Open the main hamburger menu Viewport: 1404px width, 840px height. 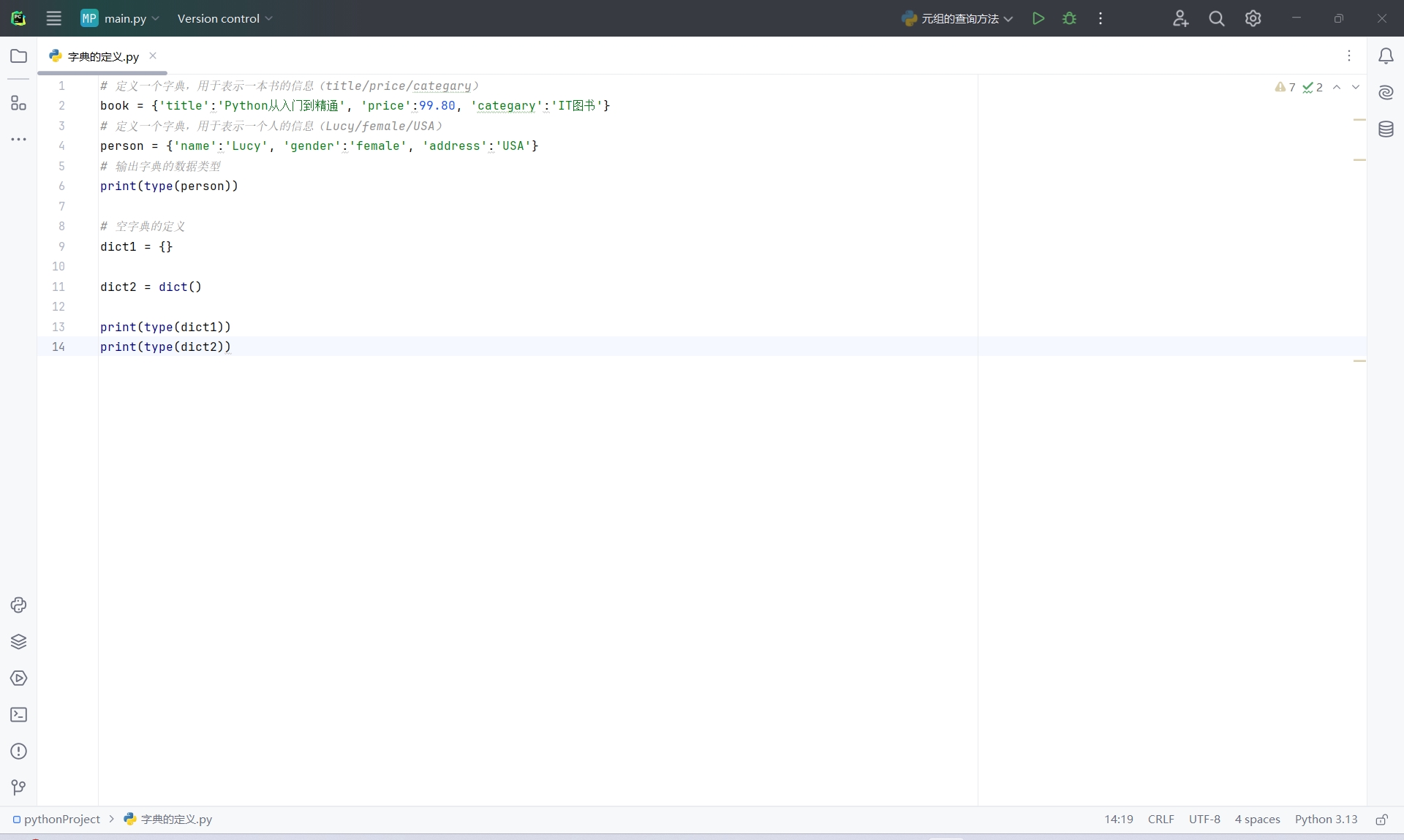[53, 18]
